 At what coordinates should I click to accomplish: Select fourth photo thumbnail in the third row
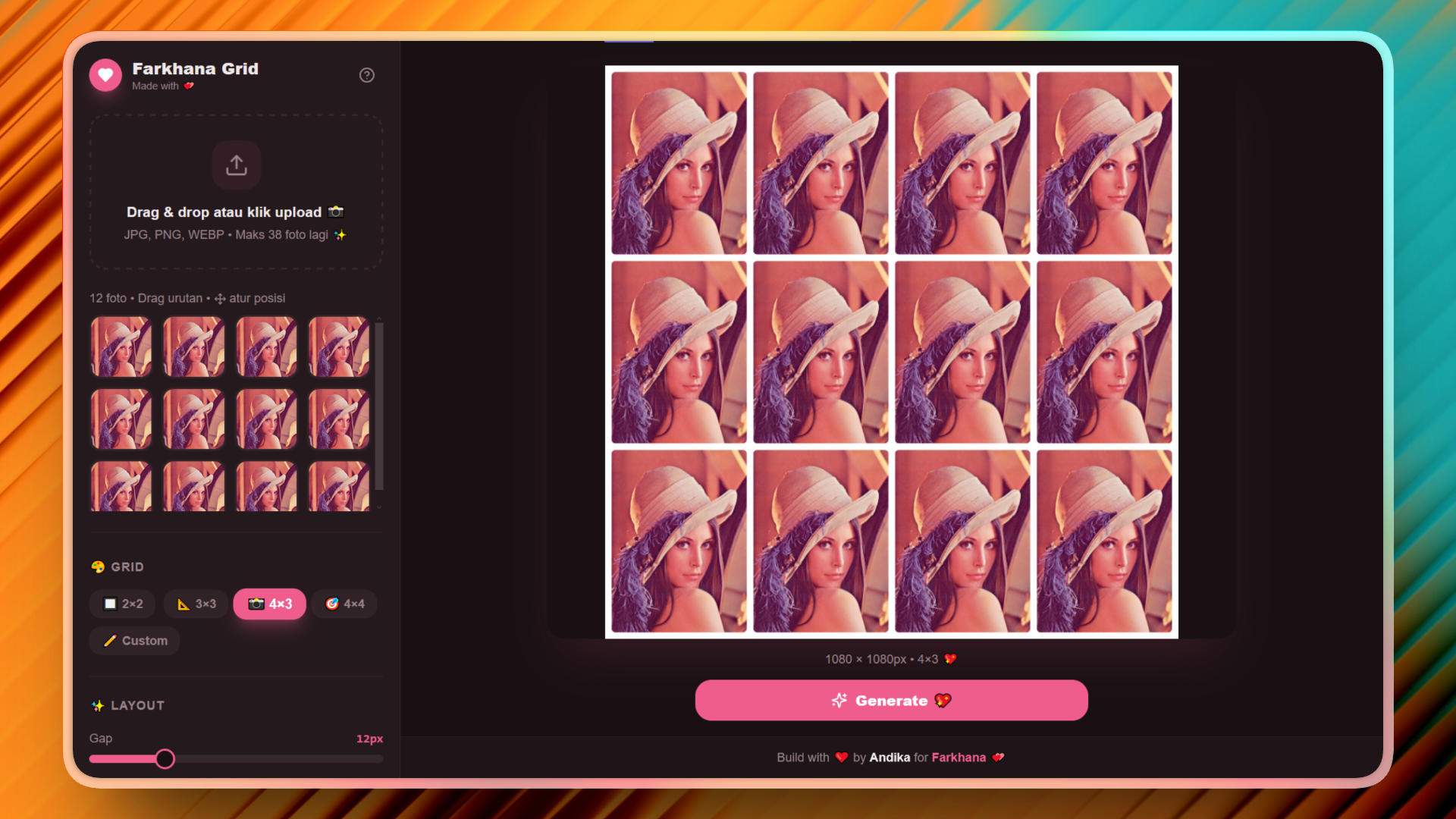coord(339,487)
